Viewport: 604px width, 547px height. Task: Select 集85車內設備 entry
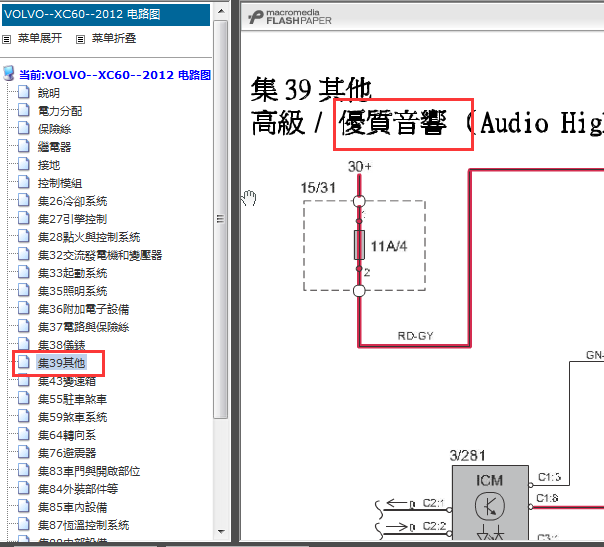click(72, 507)
